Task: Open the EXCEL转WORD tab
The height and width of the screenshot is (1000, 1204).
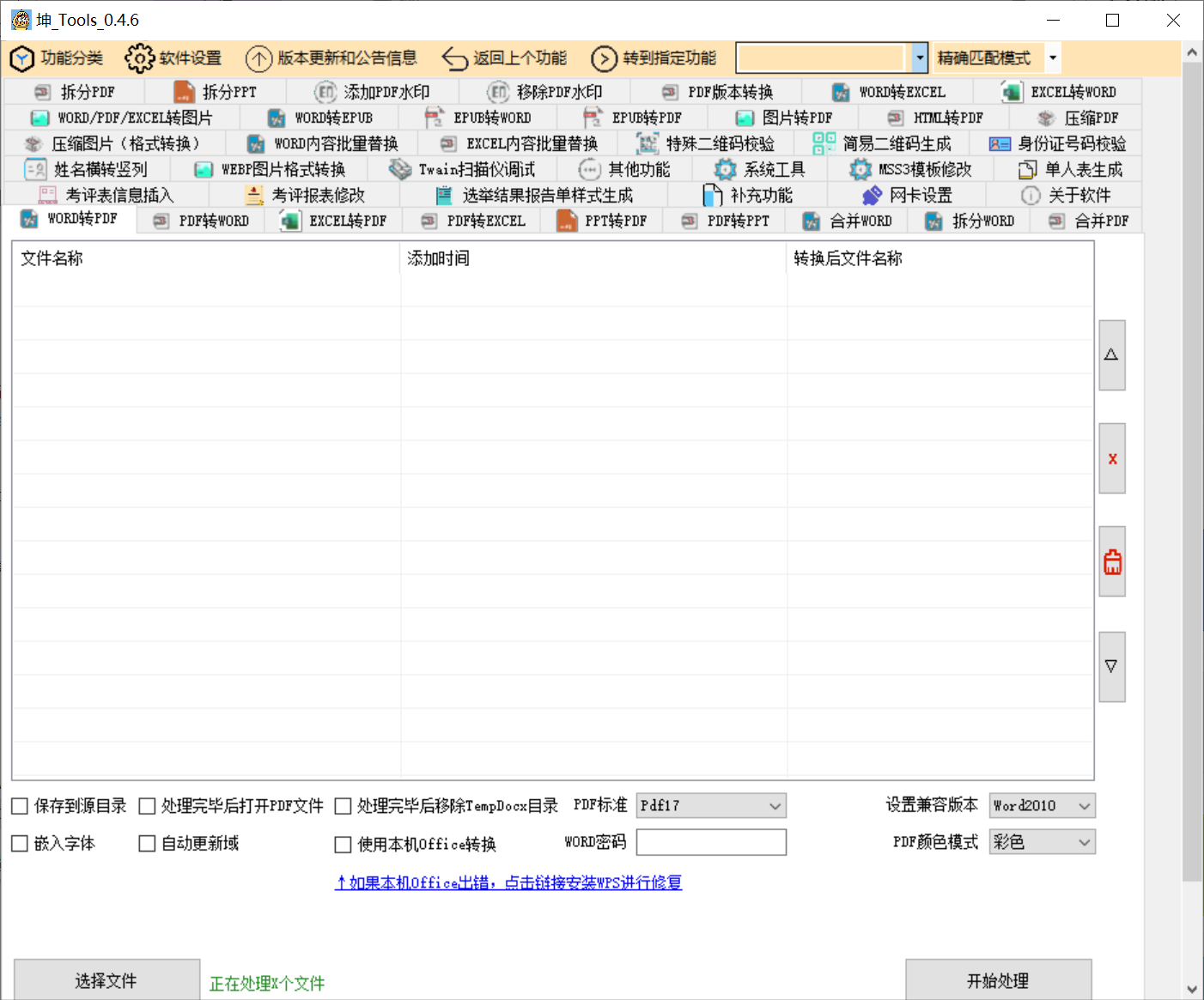Action: coord(1058,92)
